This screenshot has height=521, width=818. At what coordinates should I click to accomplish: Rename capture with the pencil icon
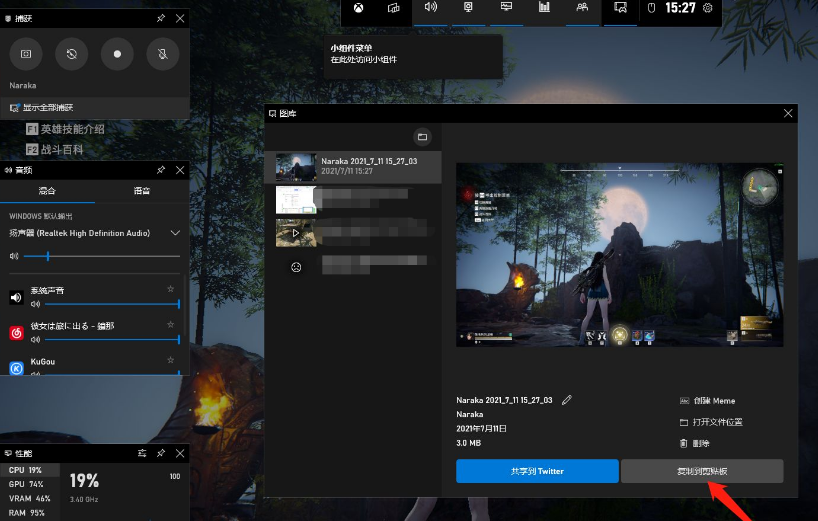(x=567, y=400)
